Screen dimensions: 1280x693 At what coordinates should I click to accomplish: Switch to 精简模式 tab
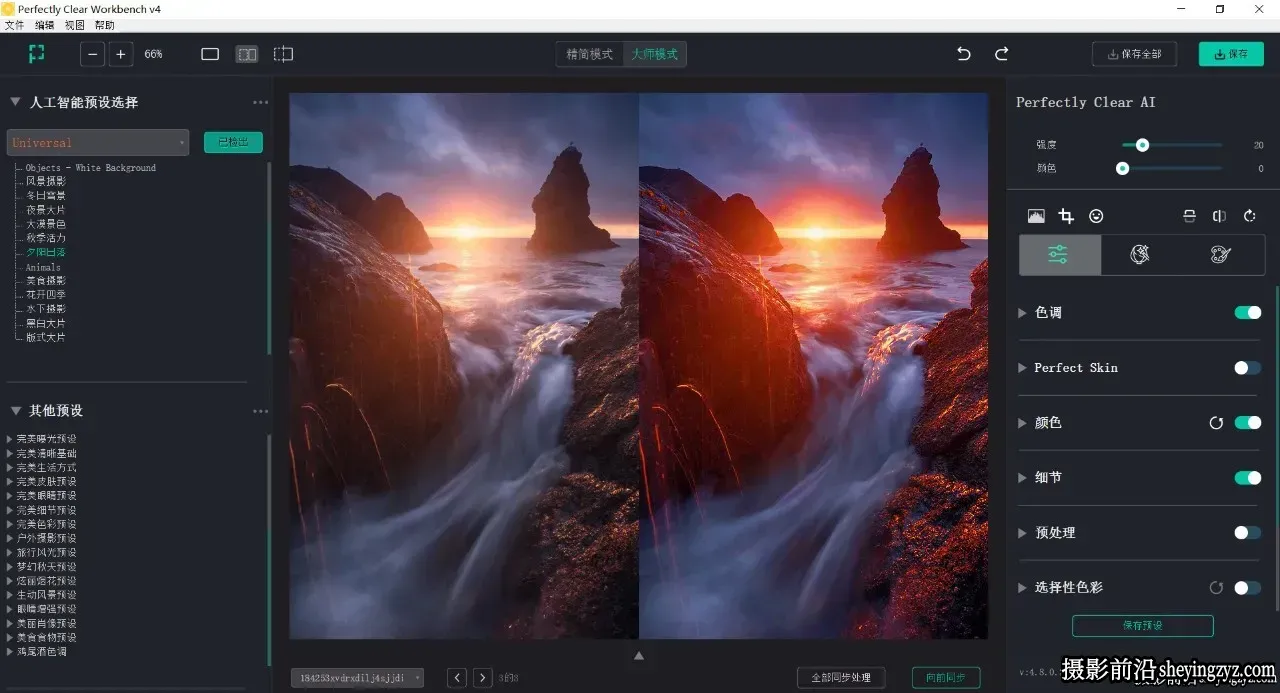coord(590,54)
